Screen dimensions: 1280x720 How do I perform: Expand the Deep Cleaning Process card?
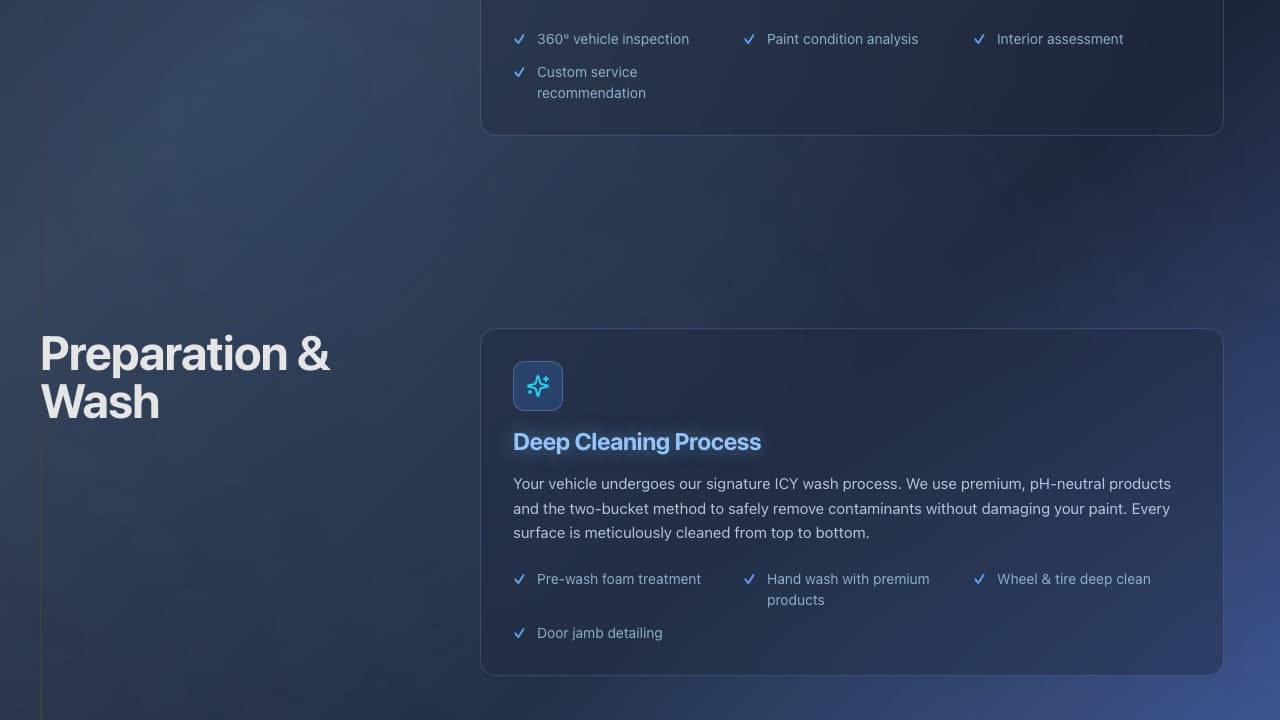pos(851,500)
